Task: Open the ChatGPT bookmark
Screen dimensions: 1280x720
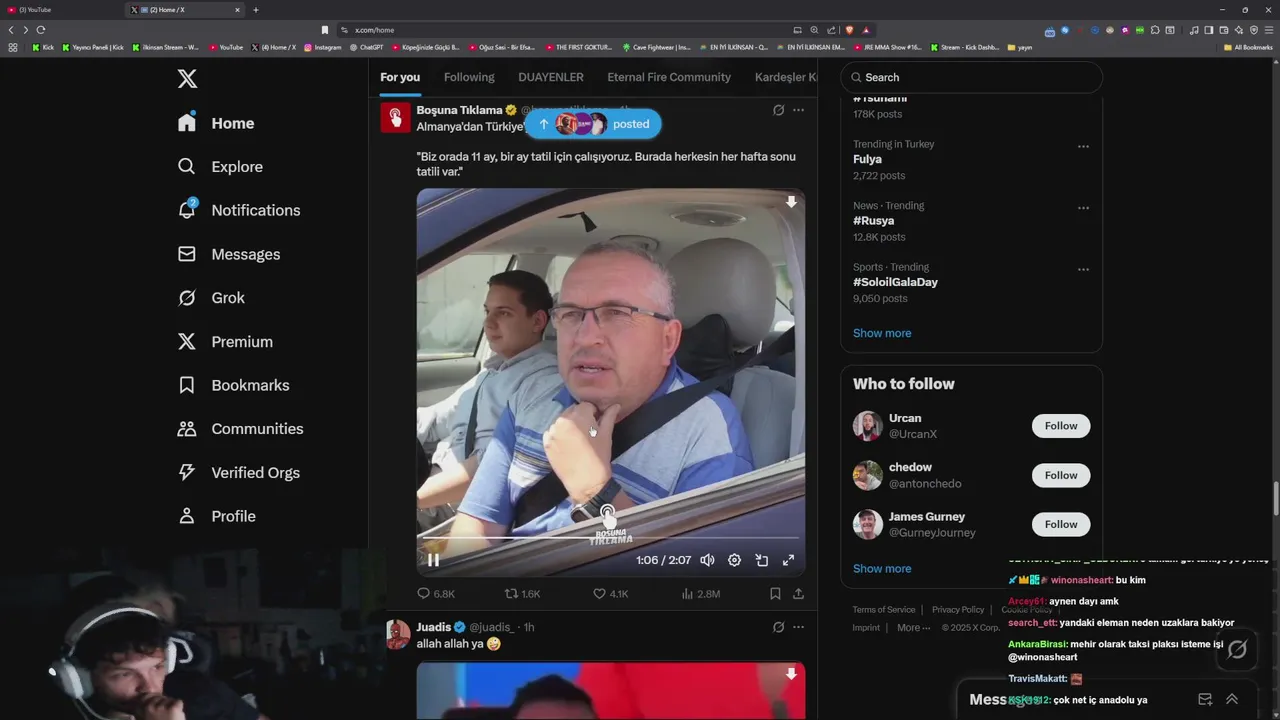Action: (x=367, y=47)
